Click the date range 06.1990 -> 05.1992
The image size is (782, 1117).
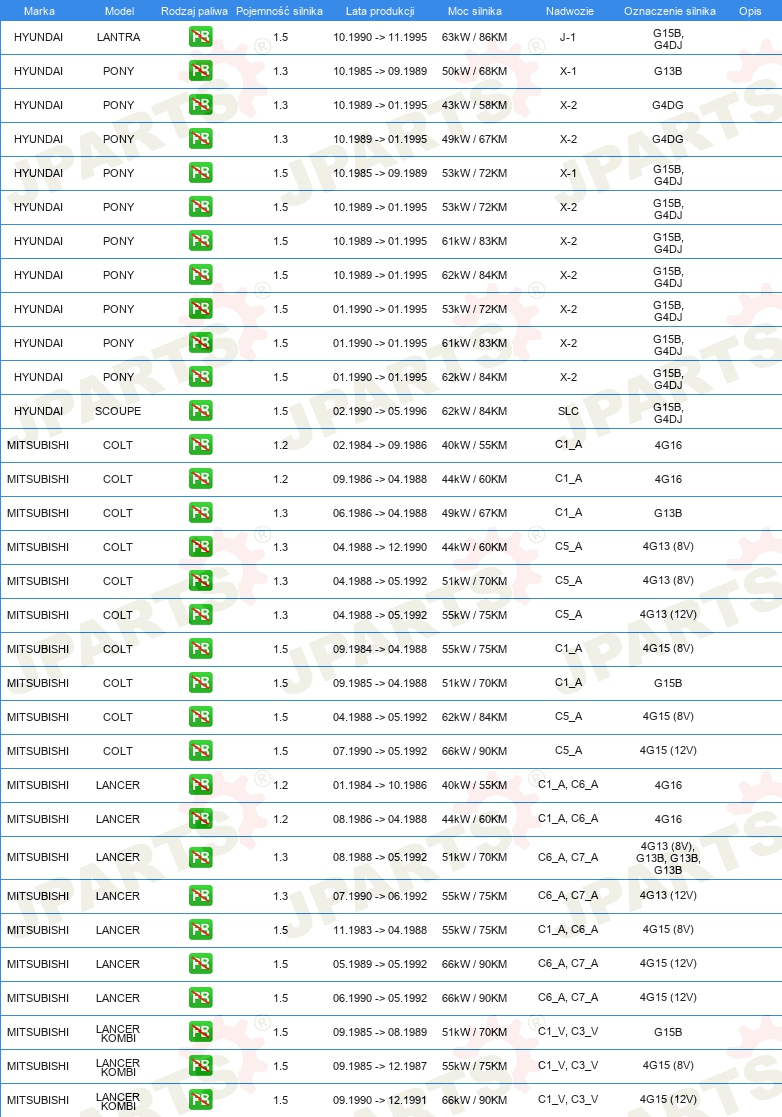pos(380,998)
